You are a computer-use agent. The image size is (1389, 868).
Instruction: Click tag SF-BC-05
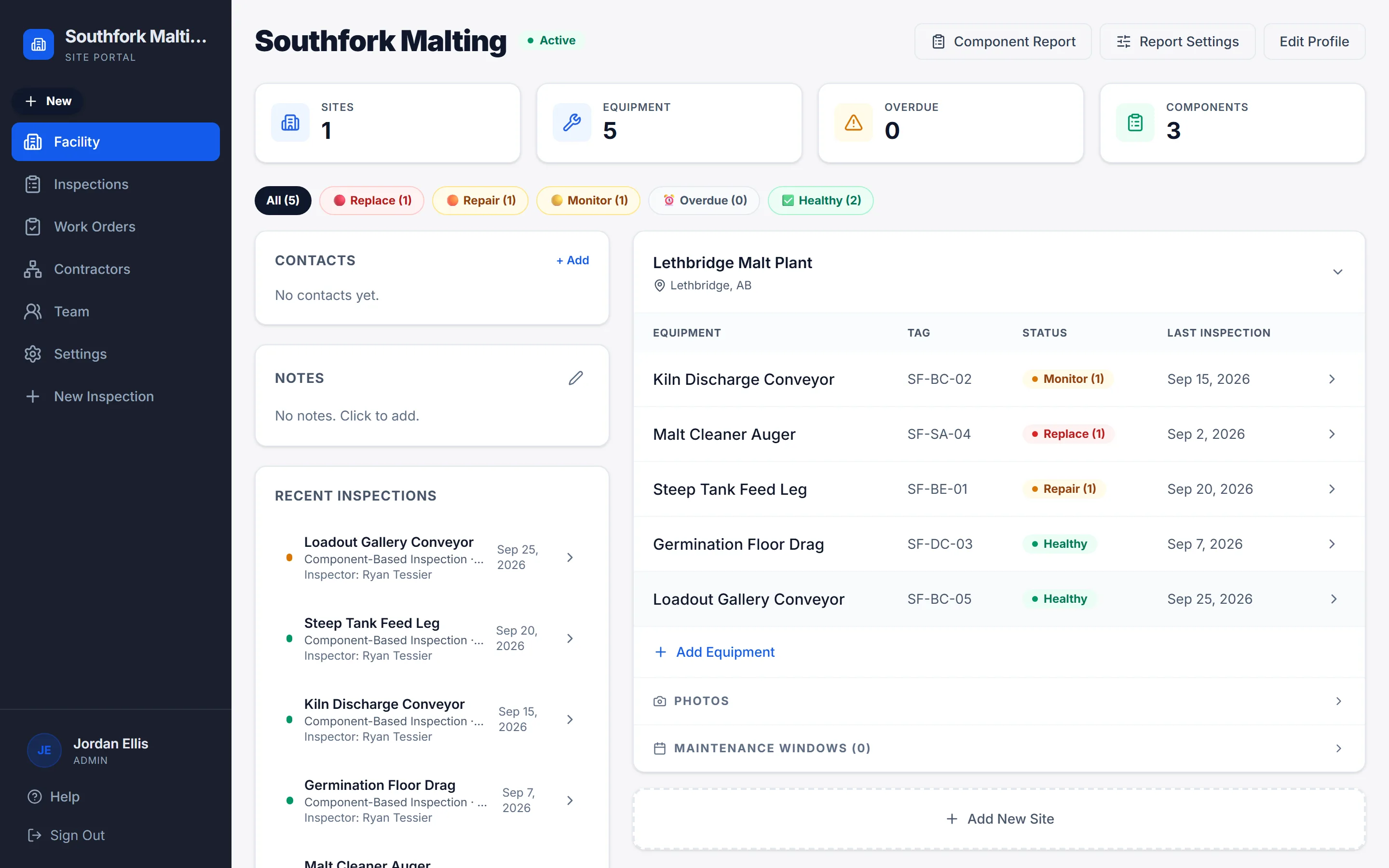(939, 599)
